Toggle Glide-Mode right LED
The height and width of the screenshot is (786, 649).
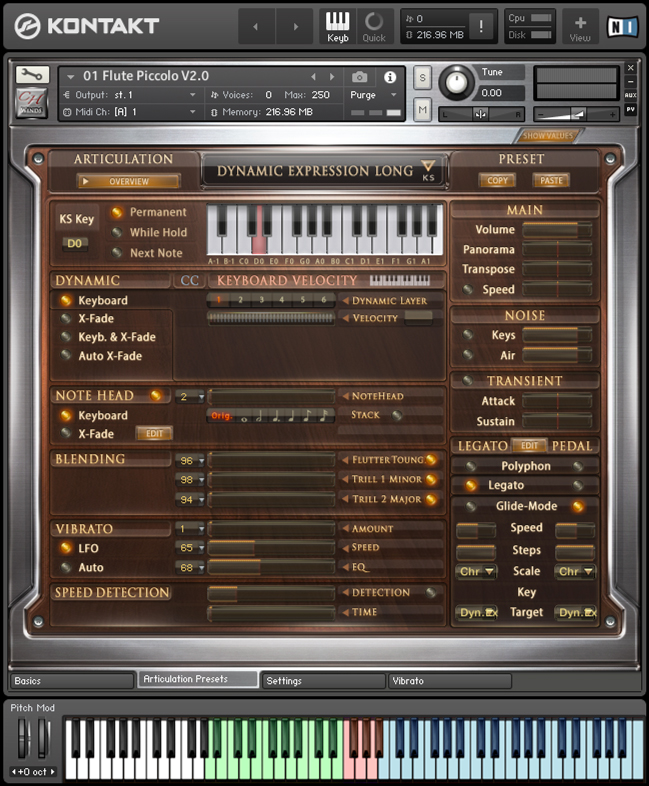pyautogui.click(x=578, y=506)
